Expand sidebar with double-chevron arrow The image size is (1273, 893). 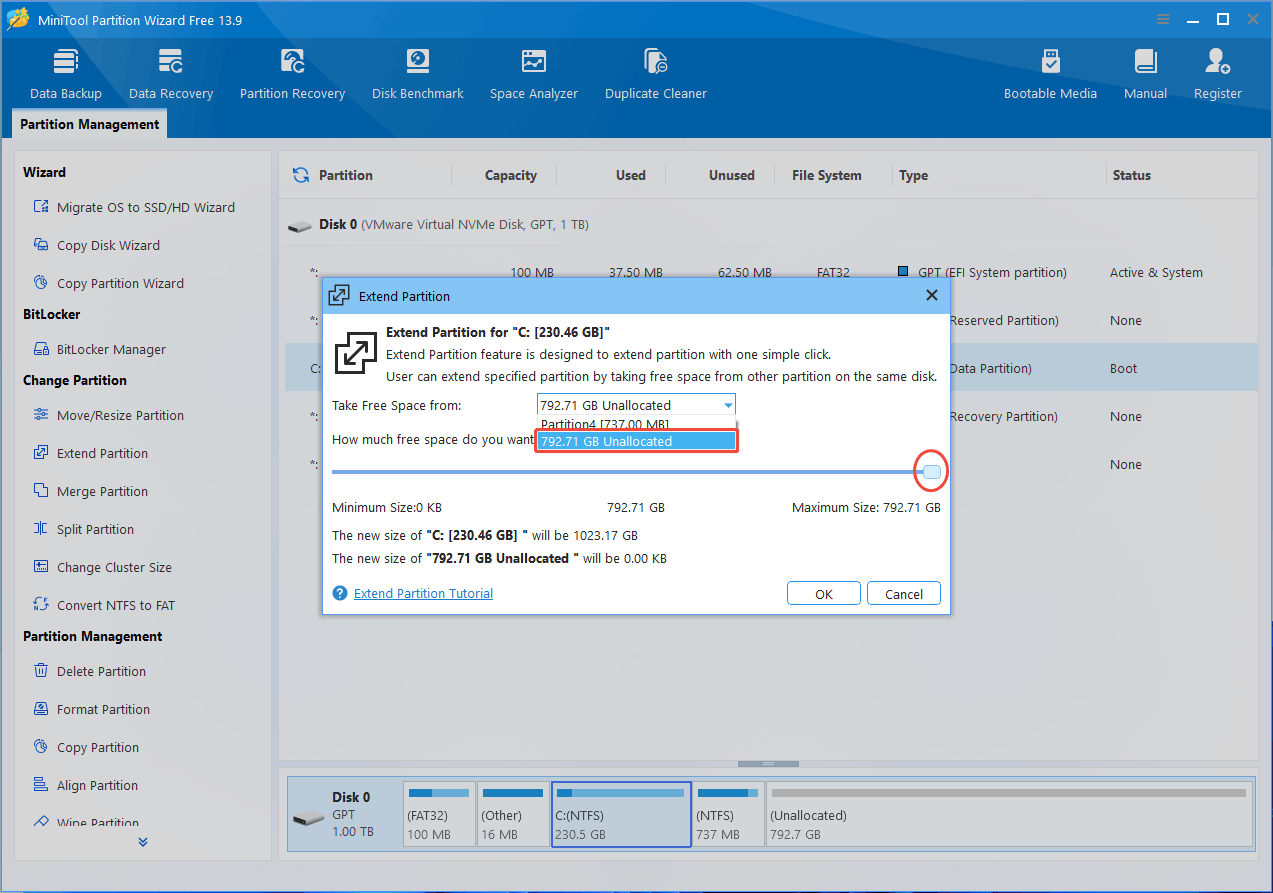coord(143,842)
